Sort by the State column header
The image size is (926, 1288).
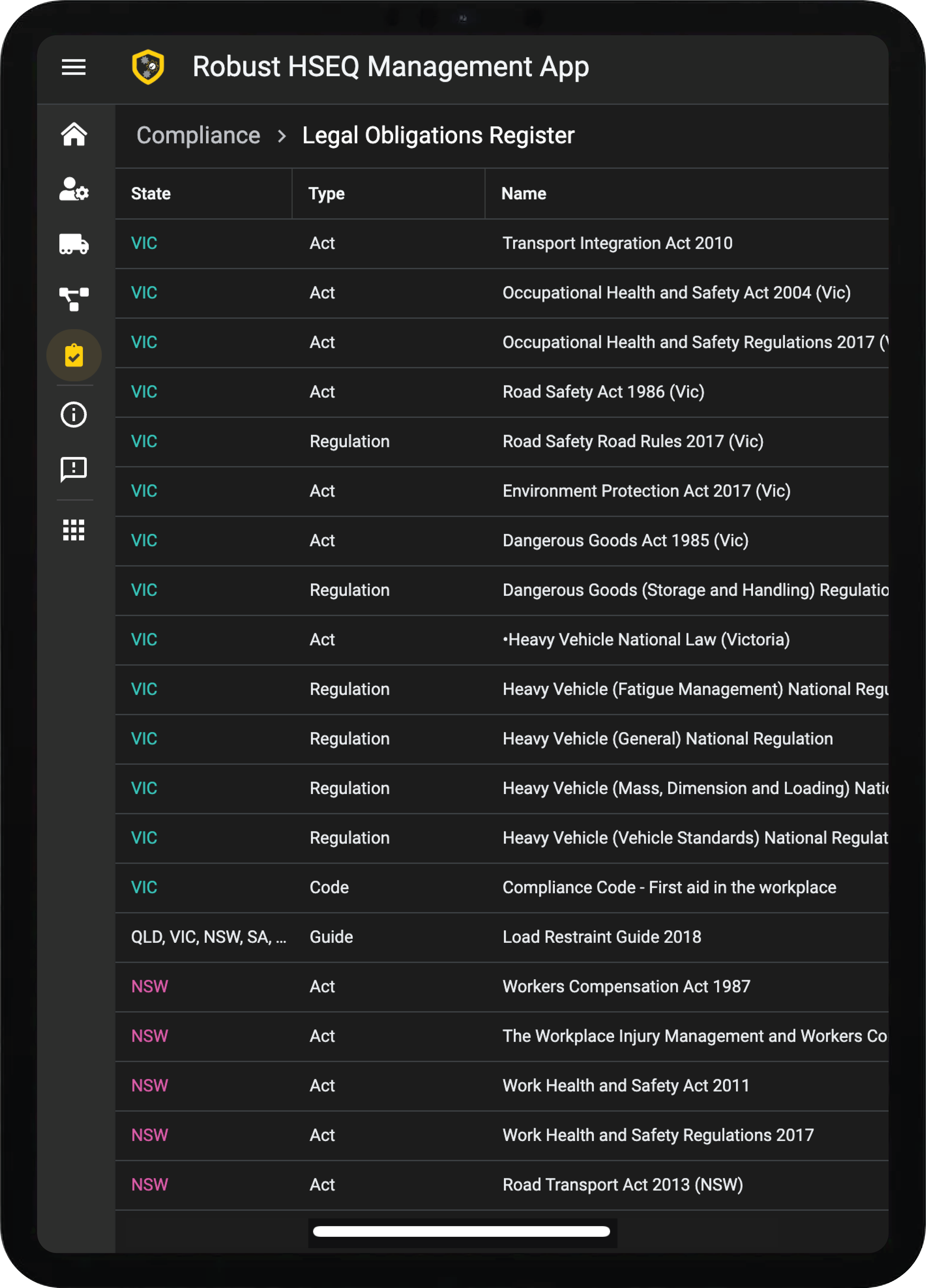click(150, 194)
